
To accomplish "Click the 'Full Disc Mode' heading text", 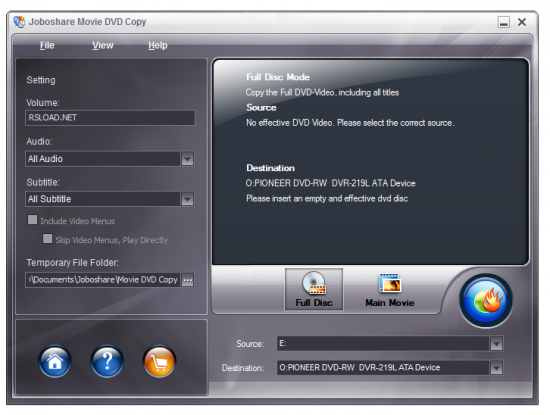I will pos(278,77).
